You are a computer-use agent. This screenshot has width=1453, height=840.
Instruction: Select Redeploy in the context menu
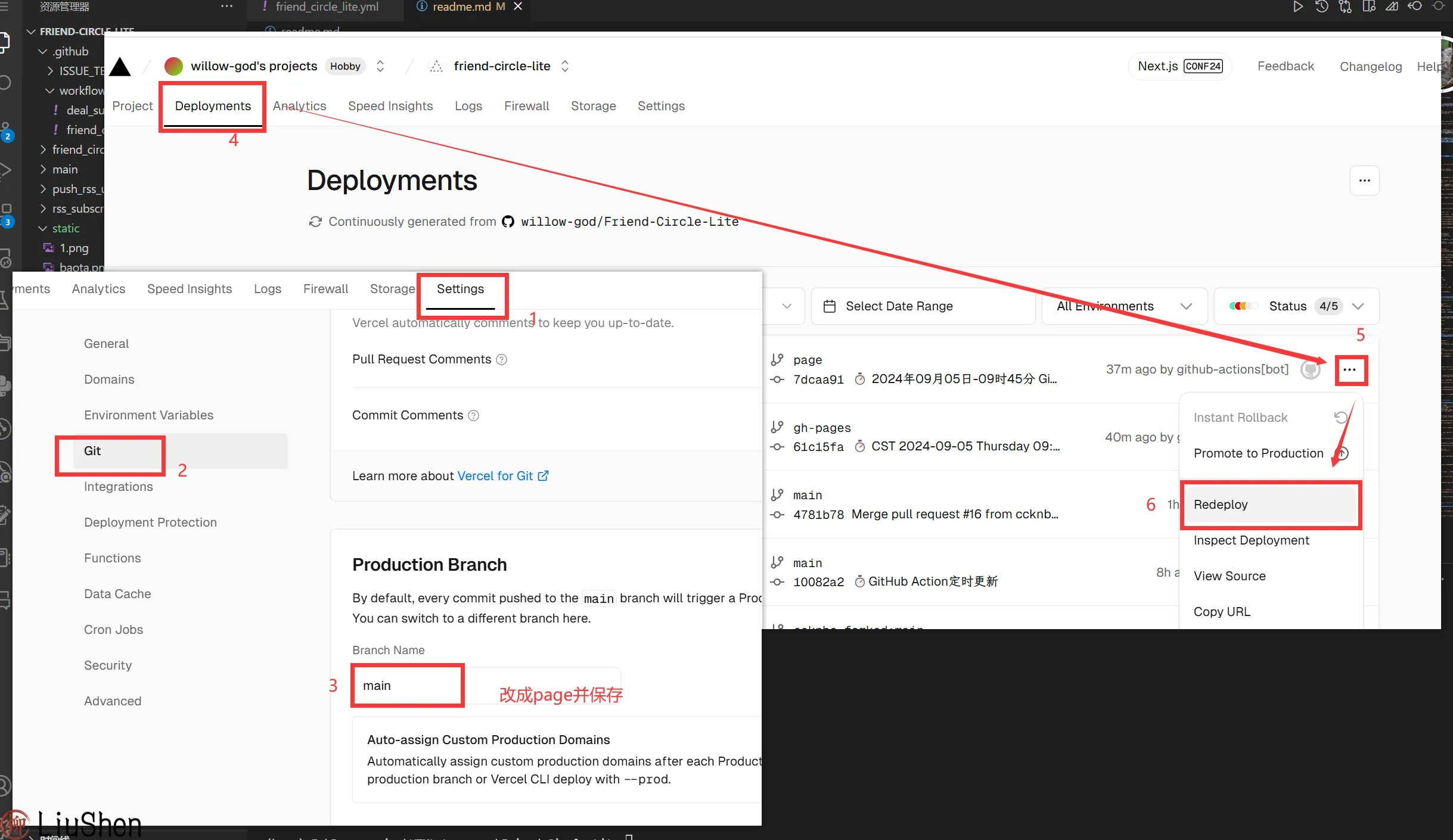coord(1269,505)
